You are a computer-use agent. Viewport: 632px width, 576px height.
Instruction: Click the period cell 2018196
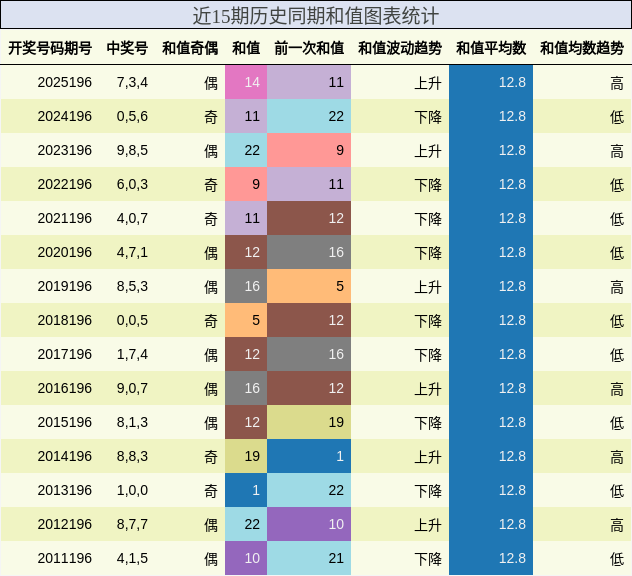point(65,320)
